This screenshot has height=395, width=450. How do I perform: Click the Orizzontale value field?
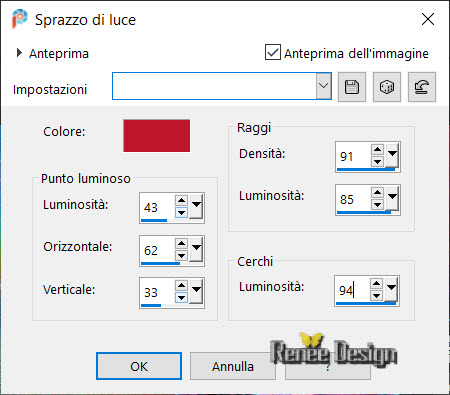coord(157,250)
